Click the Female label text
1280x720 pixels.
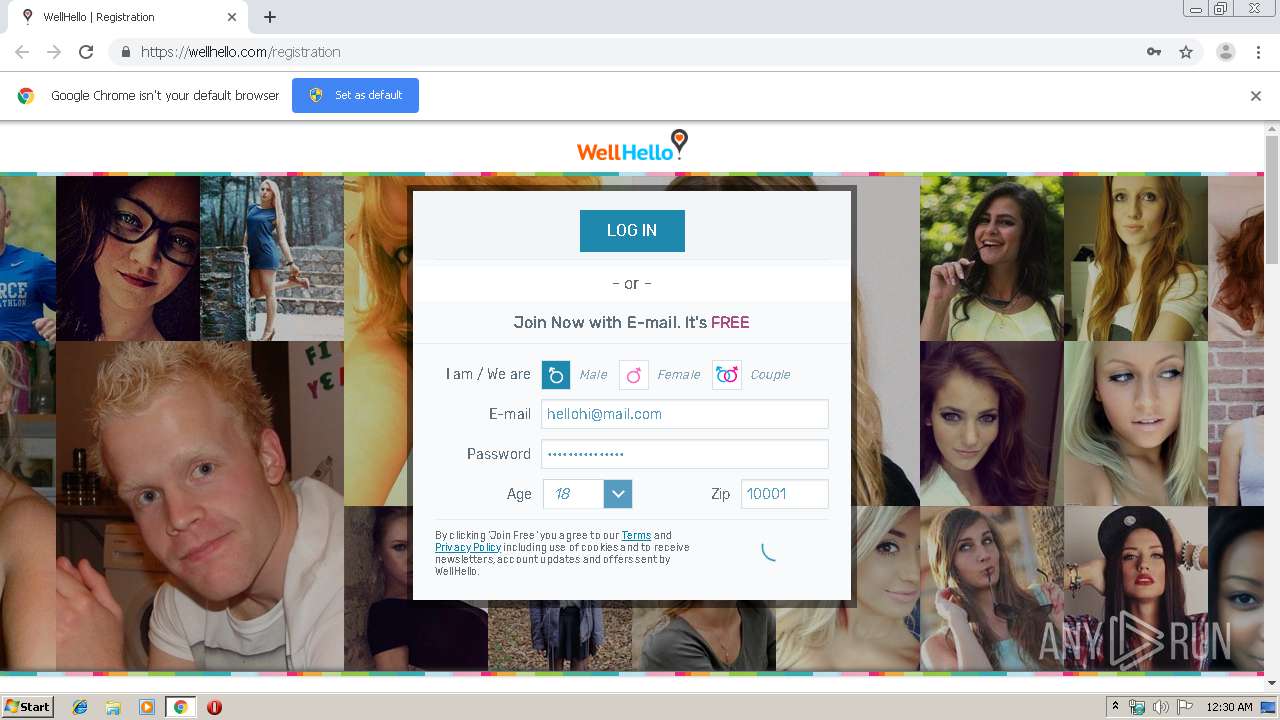[x=678, y=375]
